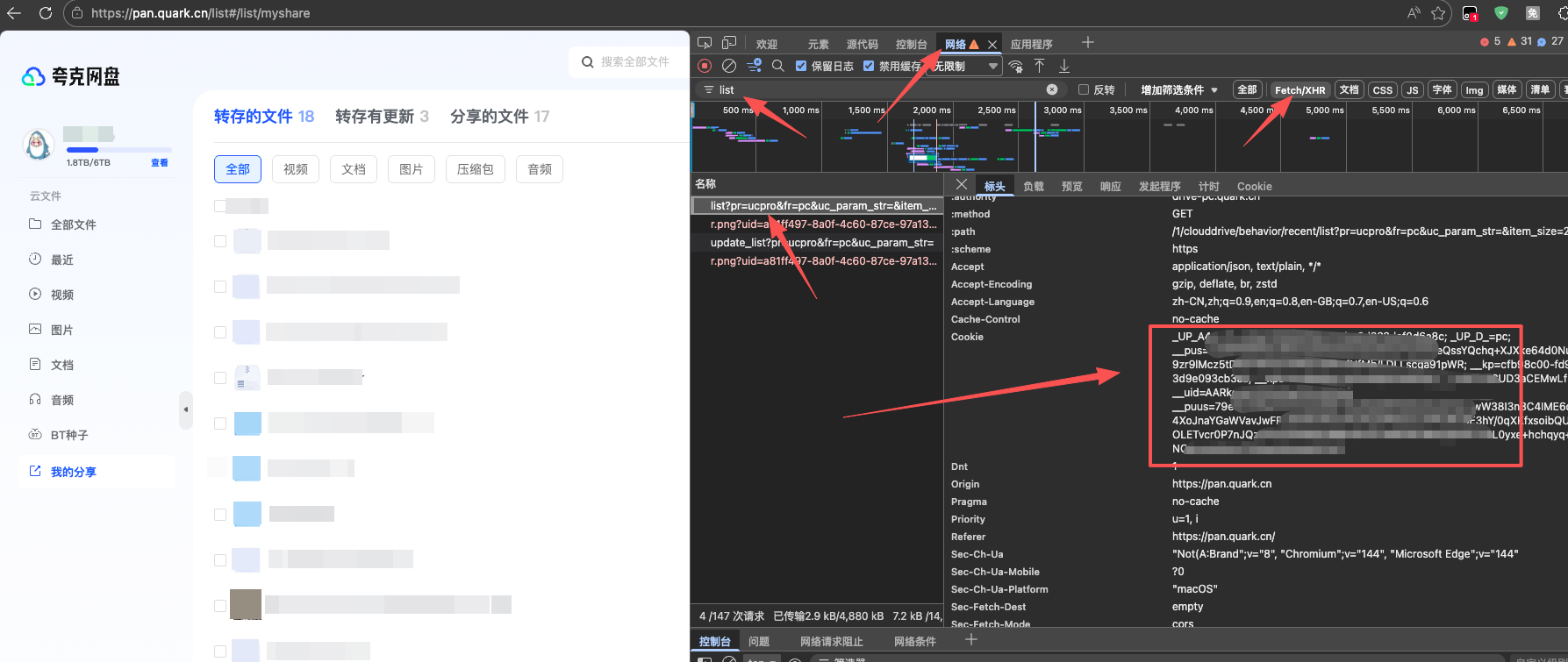Expand the 增加筛选条件 dropdown
Screen dimensions: 1568x662
pyautogui.click(x=1179, y=89)
